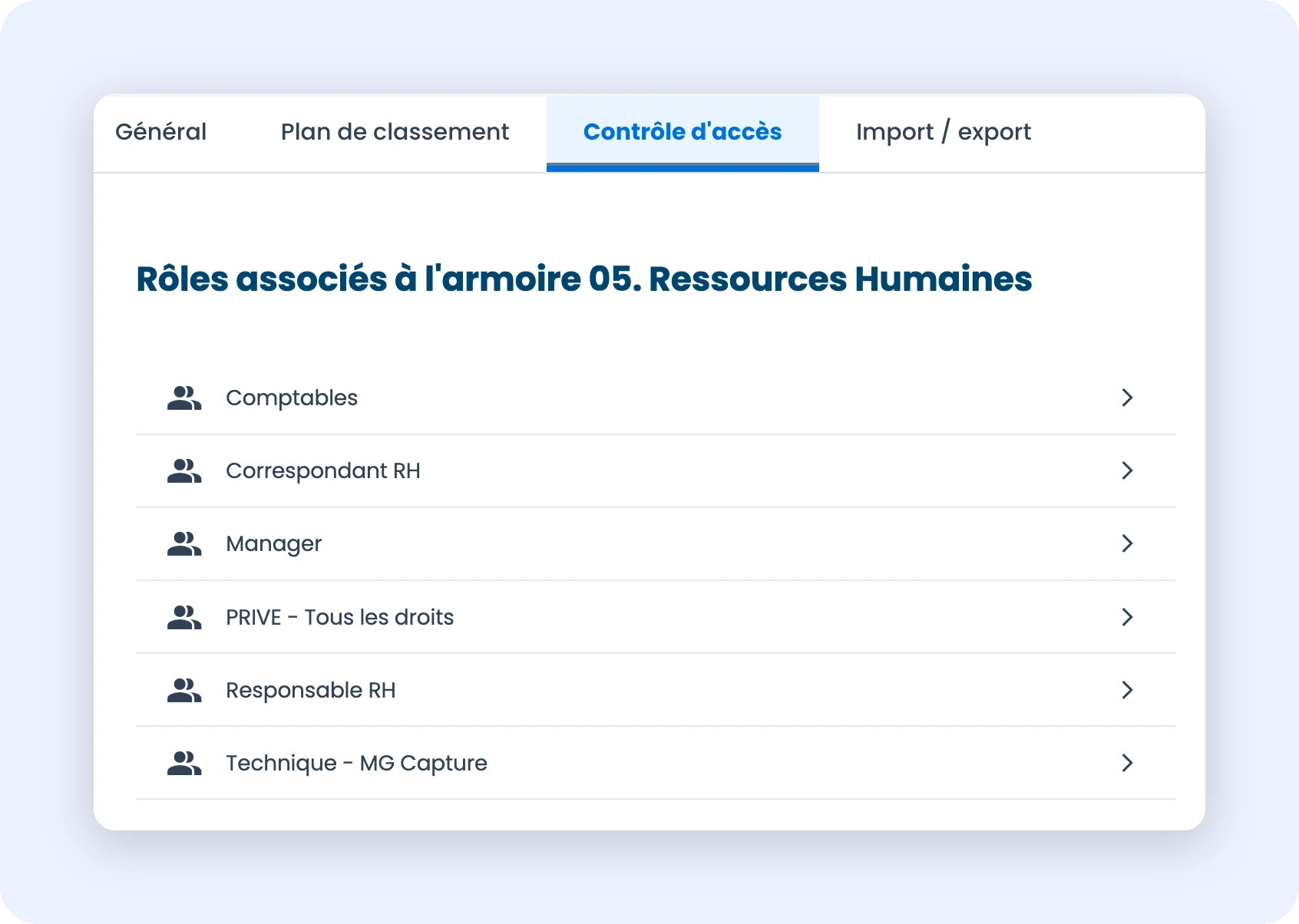
Task: Select the Correspondant RH role label
Action: [323, 471]
